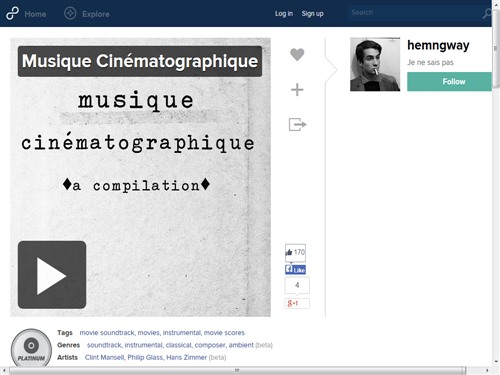Open the 'movies' tag
The image size is (500, 375).
tap(149, 333)
